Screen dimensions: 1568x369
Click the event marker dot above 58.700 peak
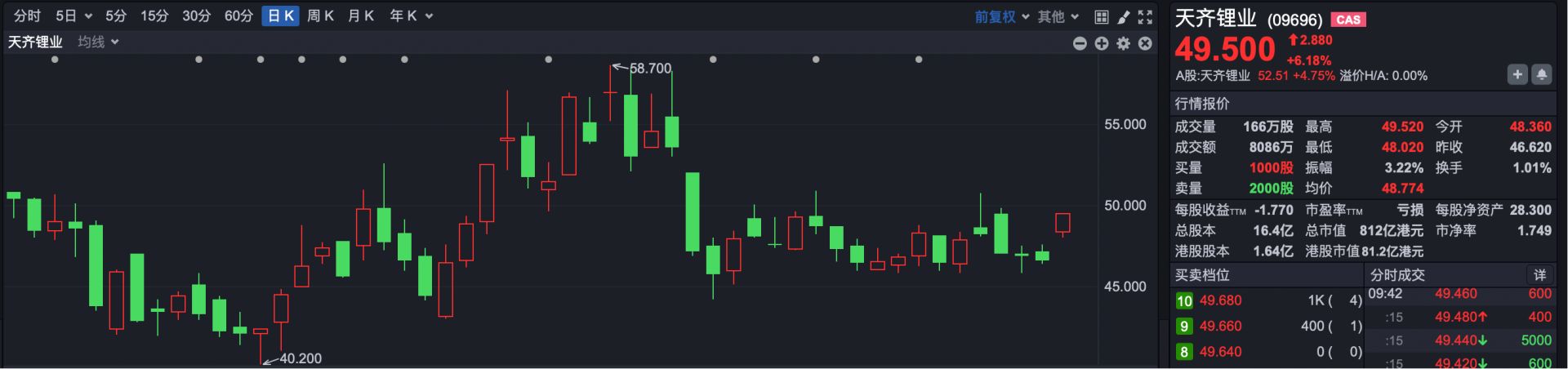click(x=549, y=60)
